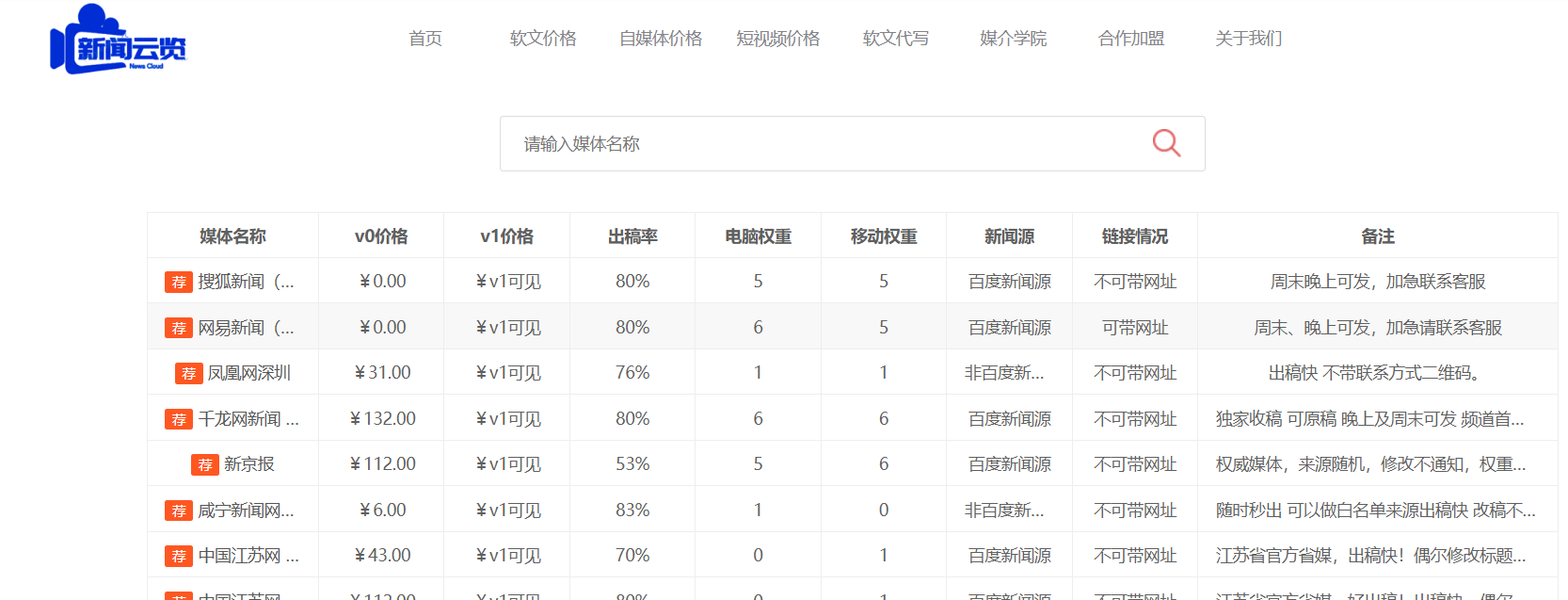Click the note starting 独家收稿 可原稿
This screenshot has width=1568, height=600.
click(x=1370, y=419)
